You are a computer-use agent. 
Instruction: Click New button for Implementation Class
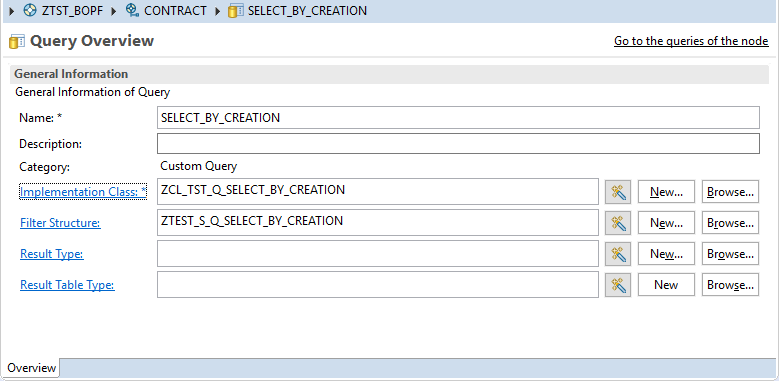tap(666, 192)
